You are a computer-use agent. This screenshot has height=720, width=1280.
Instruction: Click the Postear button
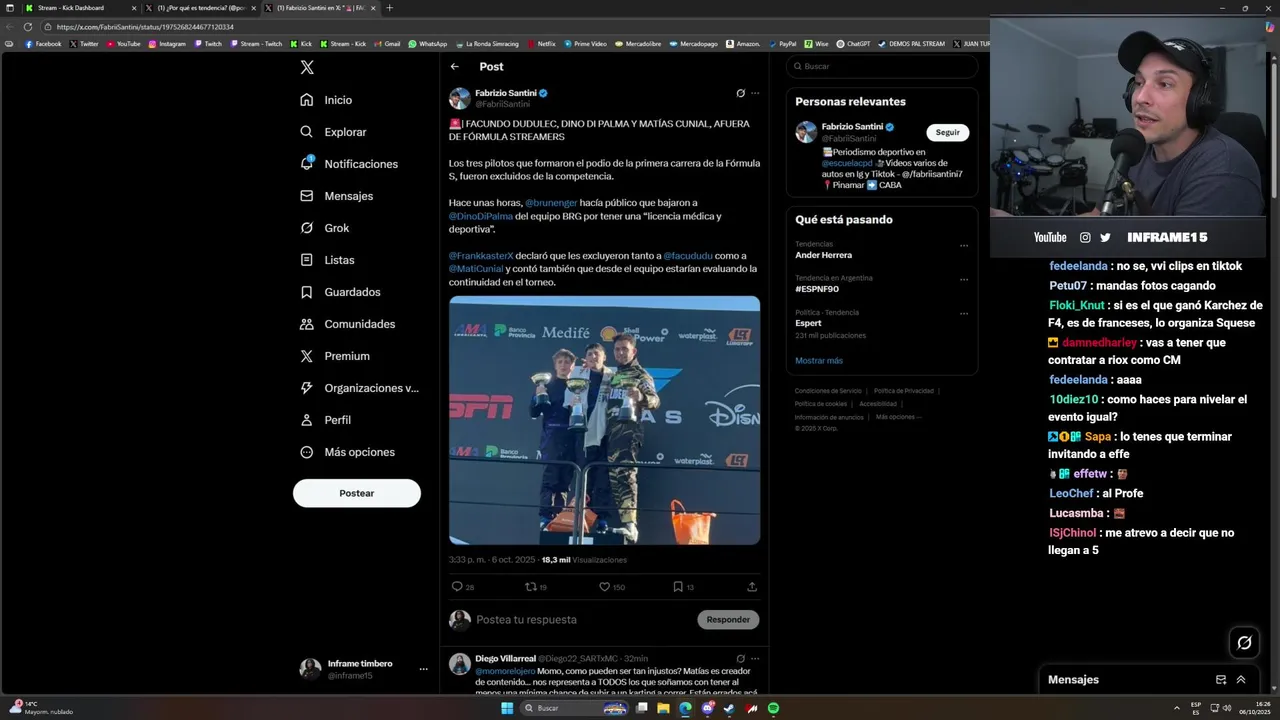pos(356,493)
